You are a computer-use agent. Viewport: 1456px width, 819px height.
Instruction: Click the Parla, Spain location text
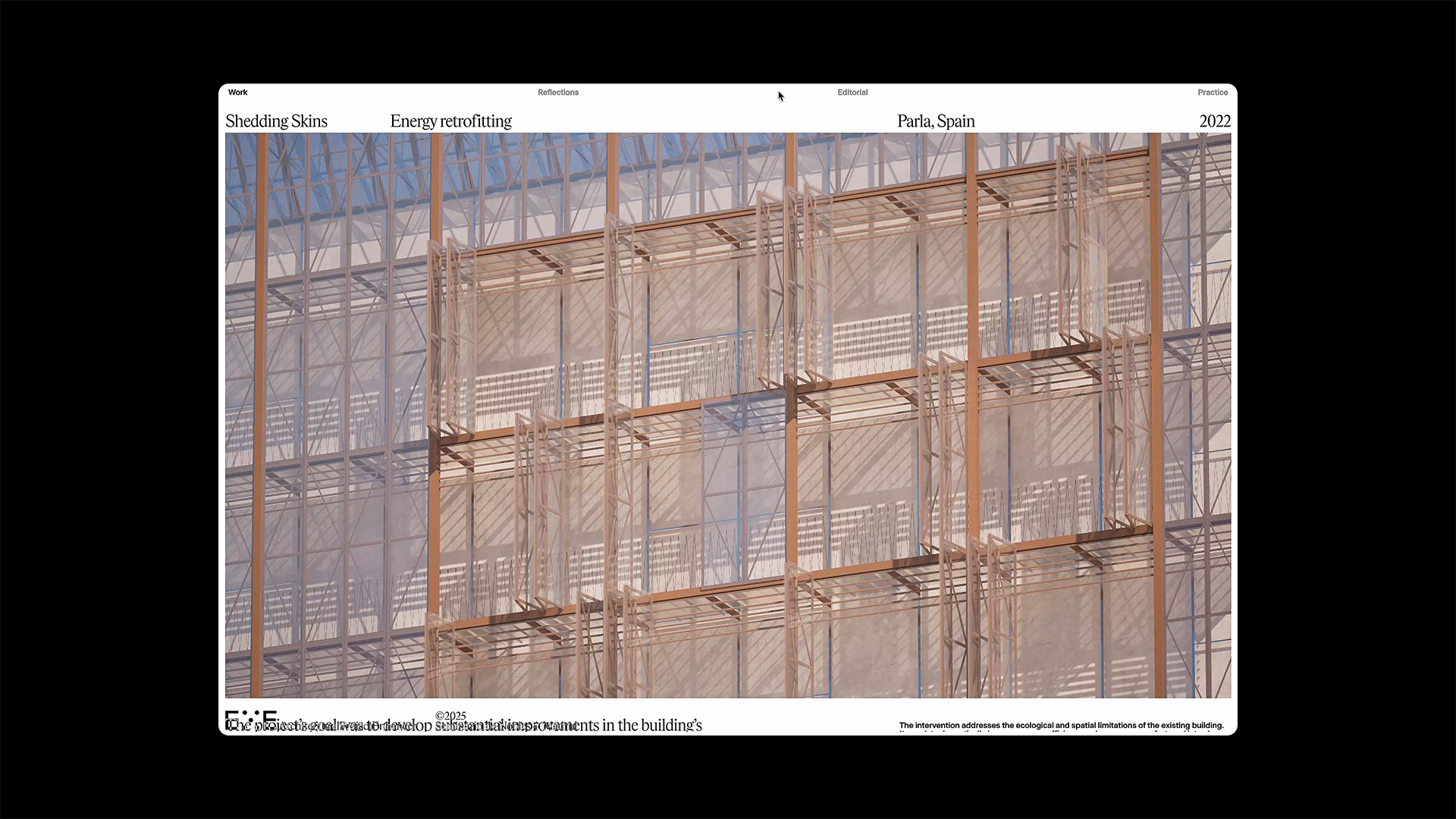click(936, 121)
